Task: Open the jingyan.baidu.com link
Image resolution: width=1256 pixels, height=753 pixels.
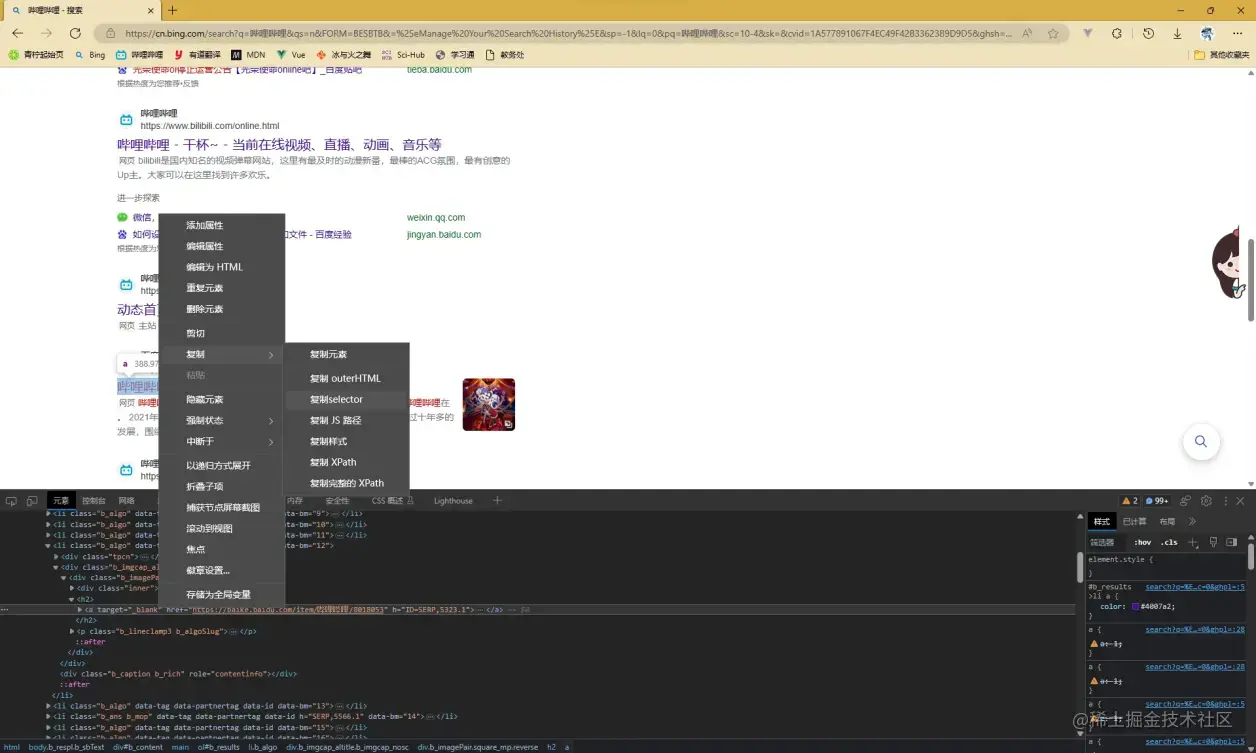Action: click(444, 234)
